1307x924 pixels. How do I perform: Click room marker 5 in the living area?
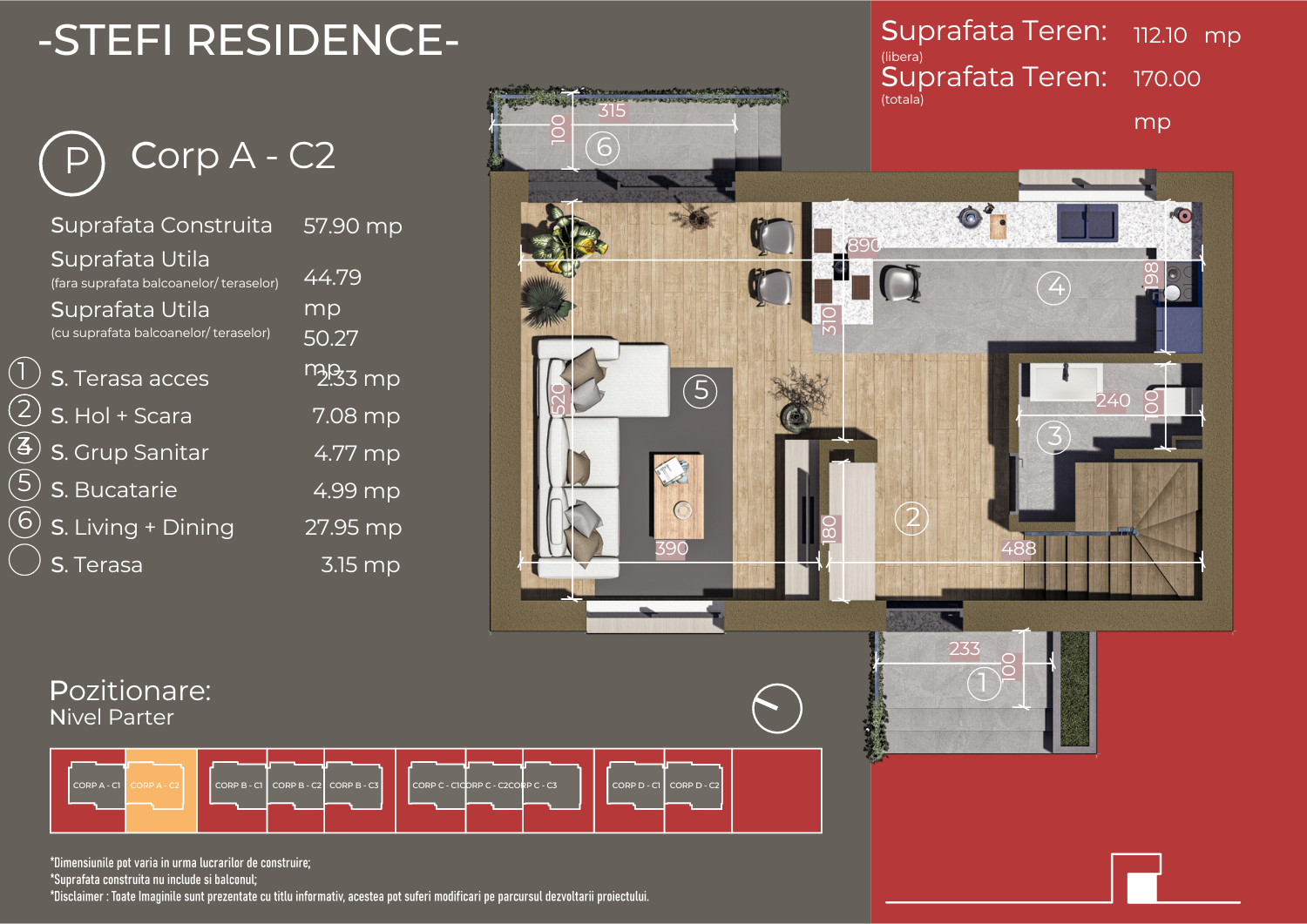(701, 391)
